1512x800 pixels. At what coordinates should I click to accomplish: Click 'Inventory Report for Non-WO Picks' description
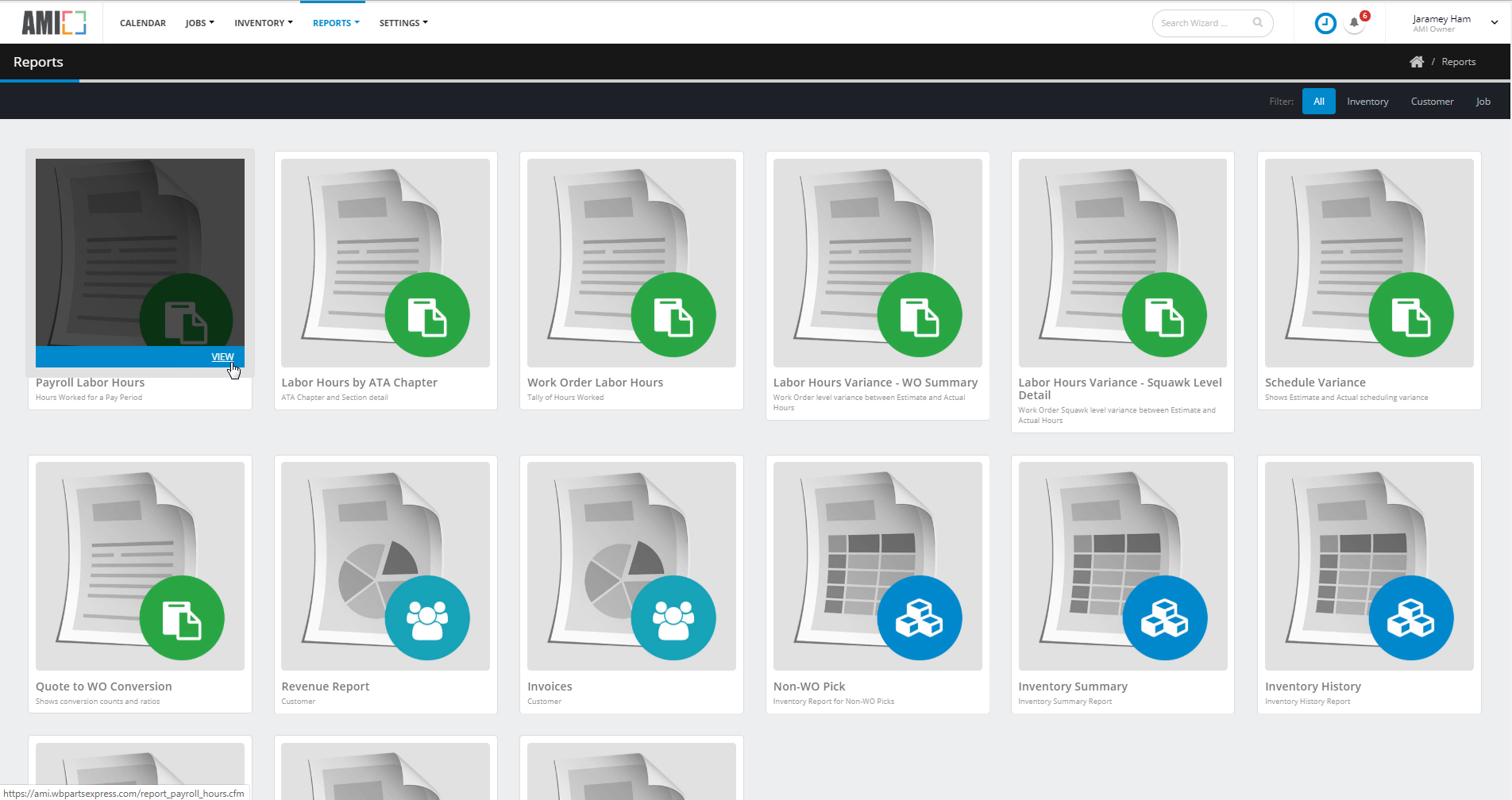834,702
